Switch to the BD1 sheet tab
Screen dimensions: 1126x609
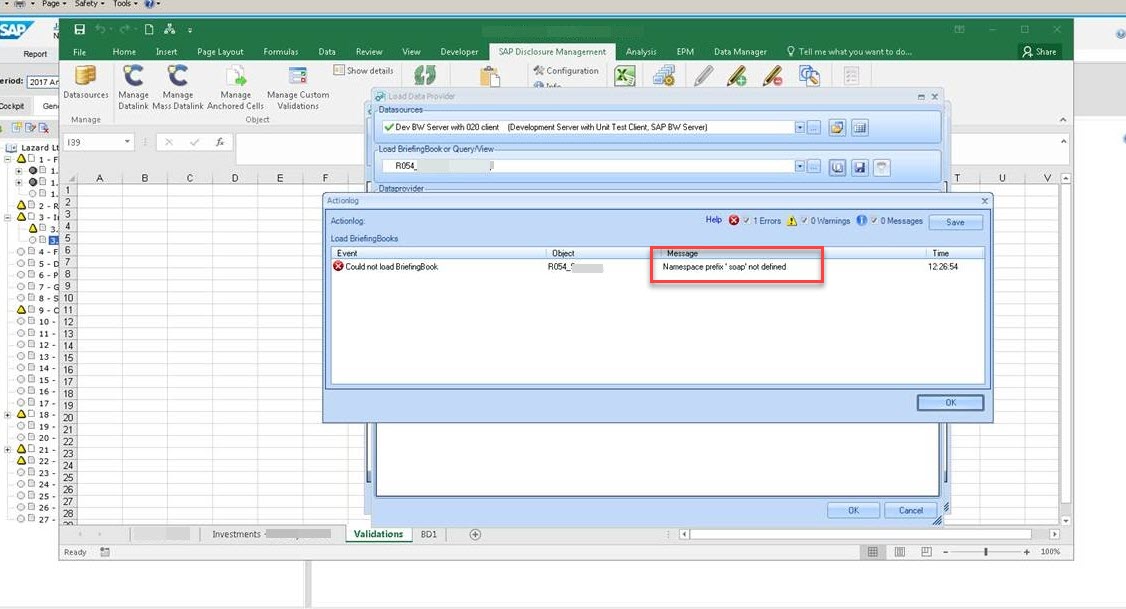429,534
